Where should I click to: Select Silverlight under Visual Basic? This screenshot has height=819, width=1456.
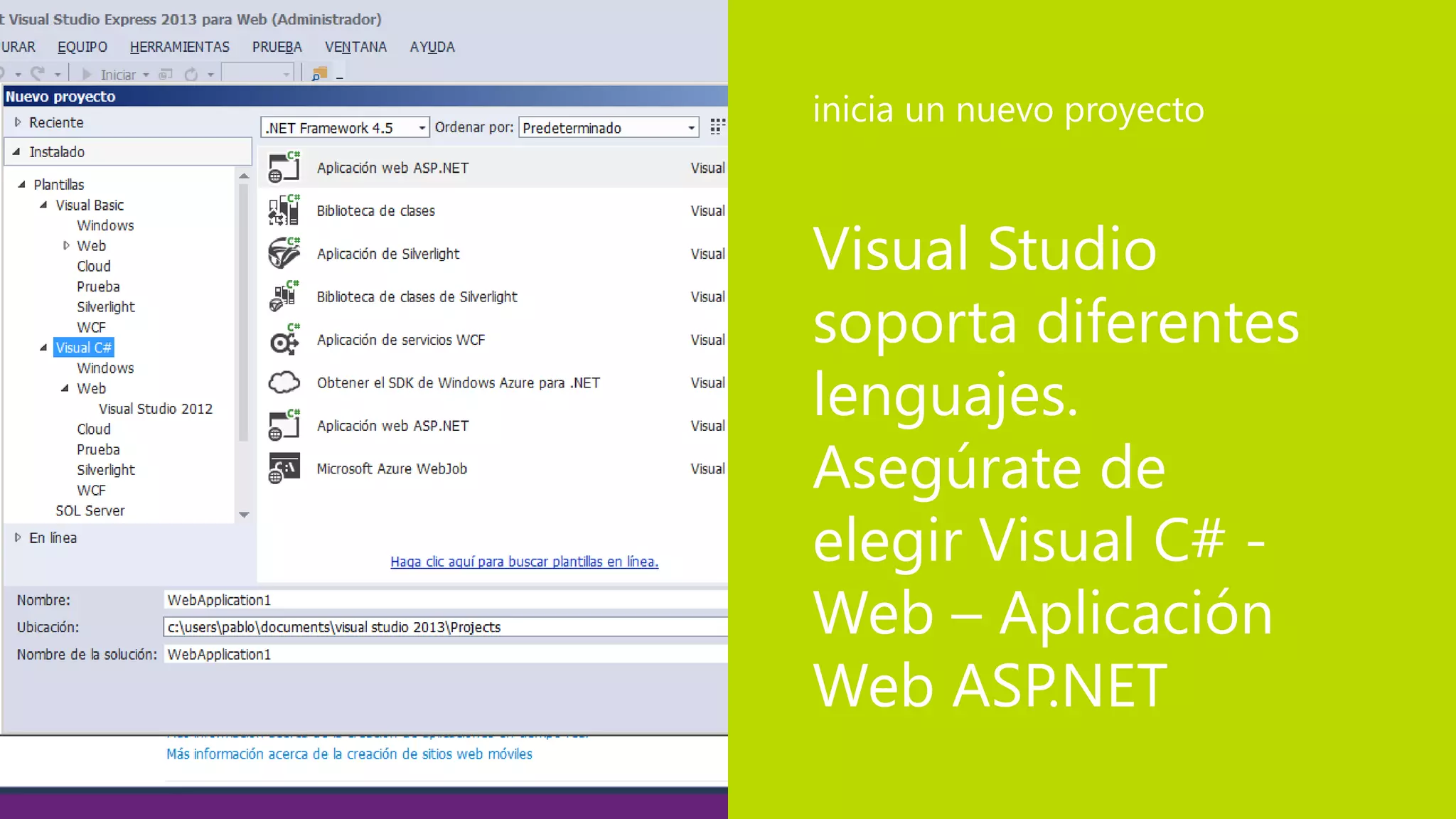(106, 307)
